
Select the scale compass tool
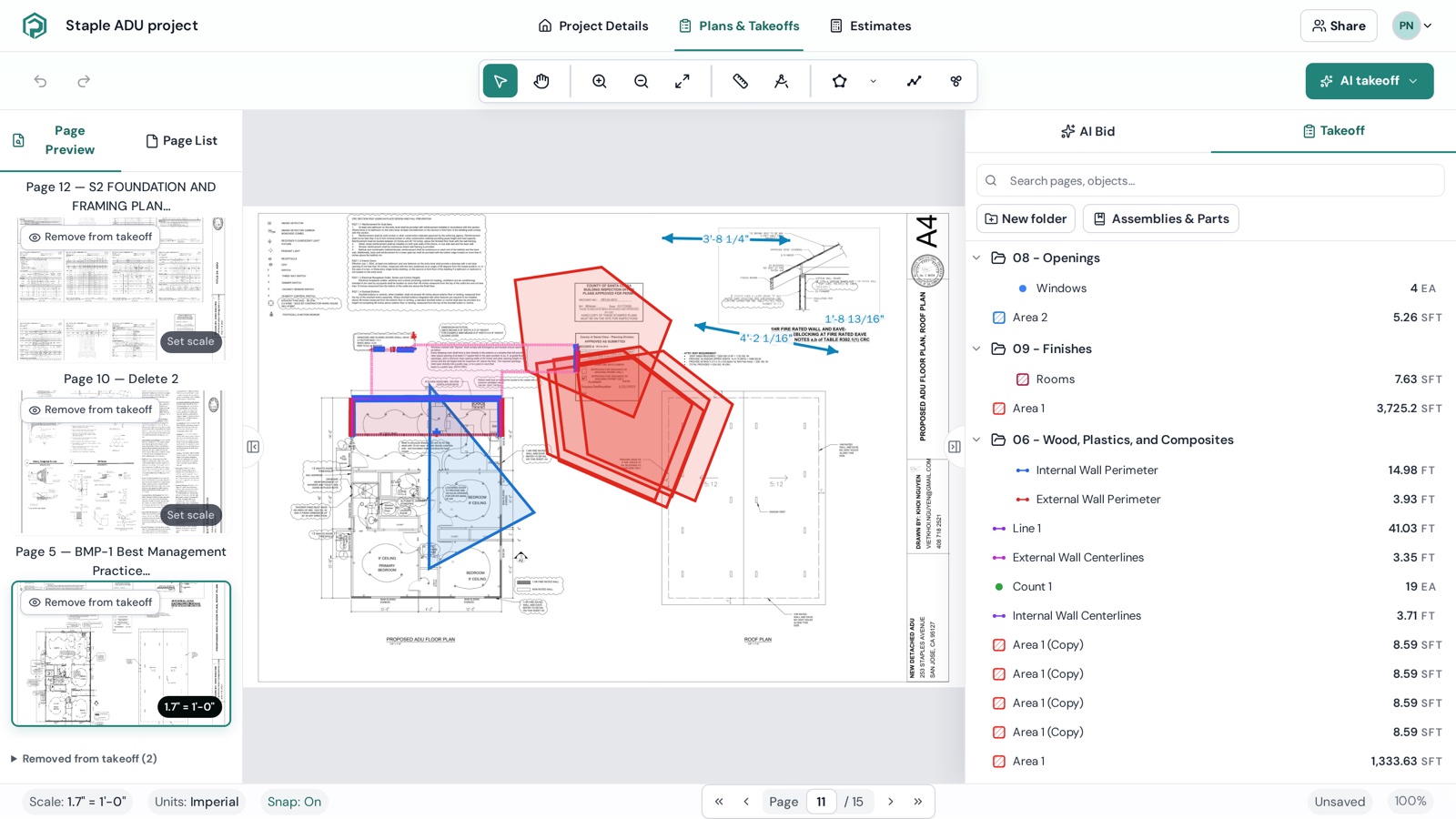(782, 81)
